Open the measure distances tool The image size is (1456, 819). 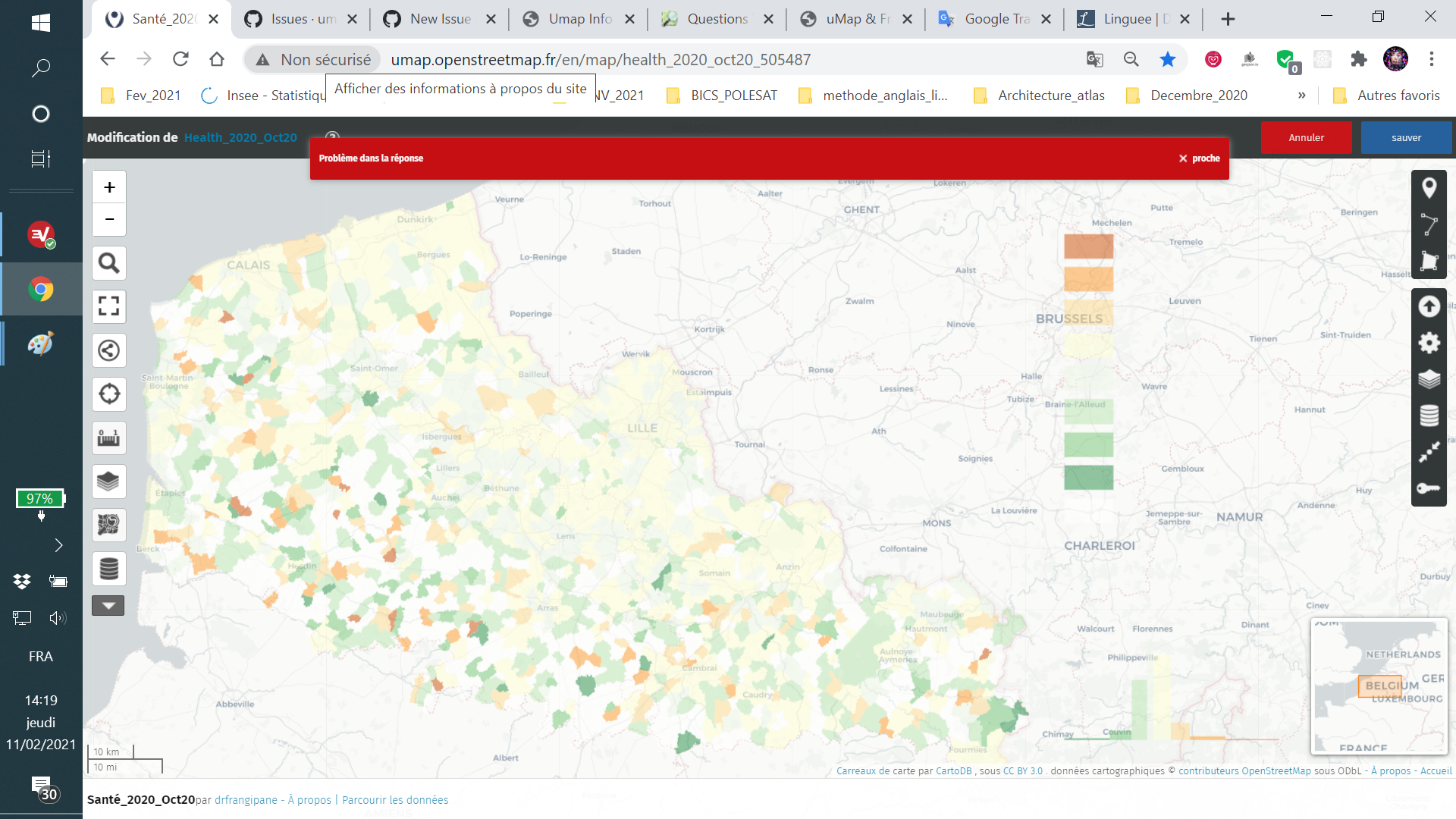pos(109,438)
